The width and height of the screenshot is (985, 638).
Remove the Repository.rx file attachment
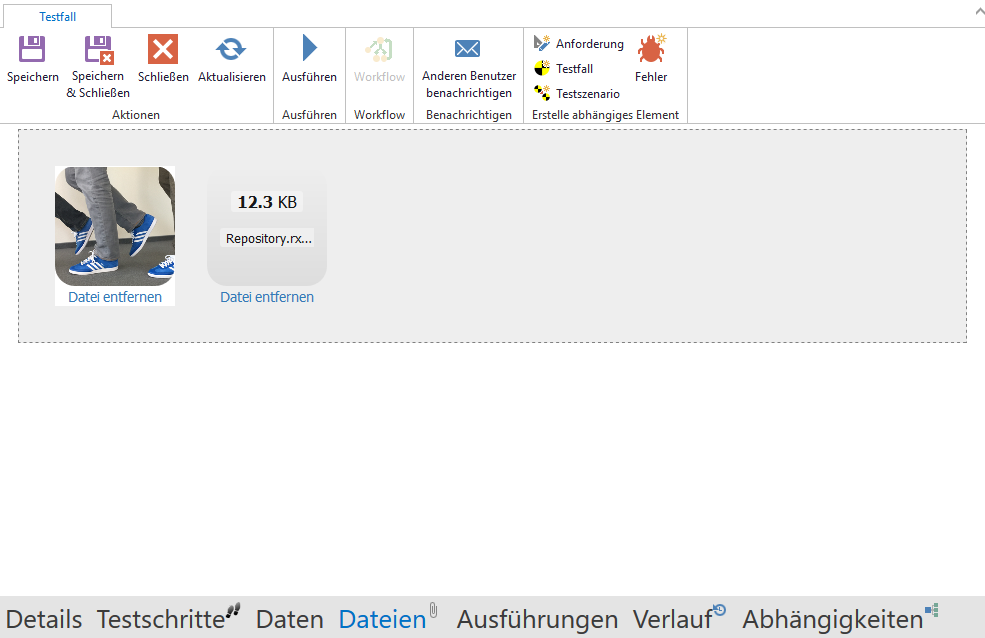pyautogui.click(x=267, y=297)
